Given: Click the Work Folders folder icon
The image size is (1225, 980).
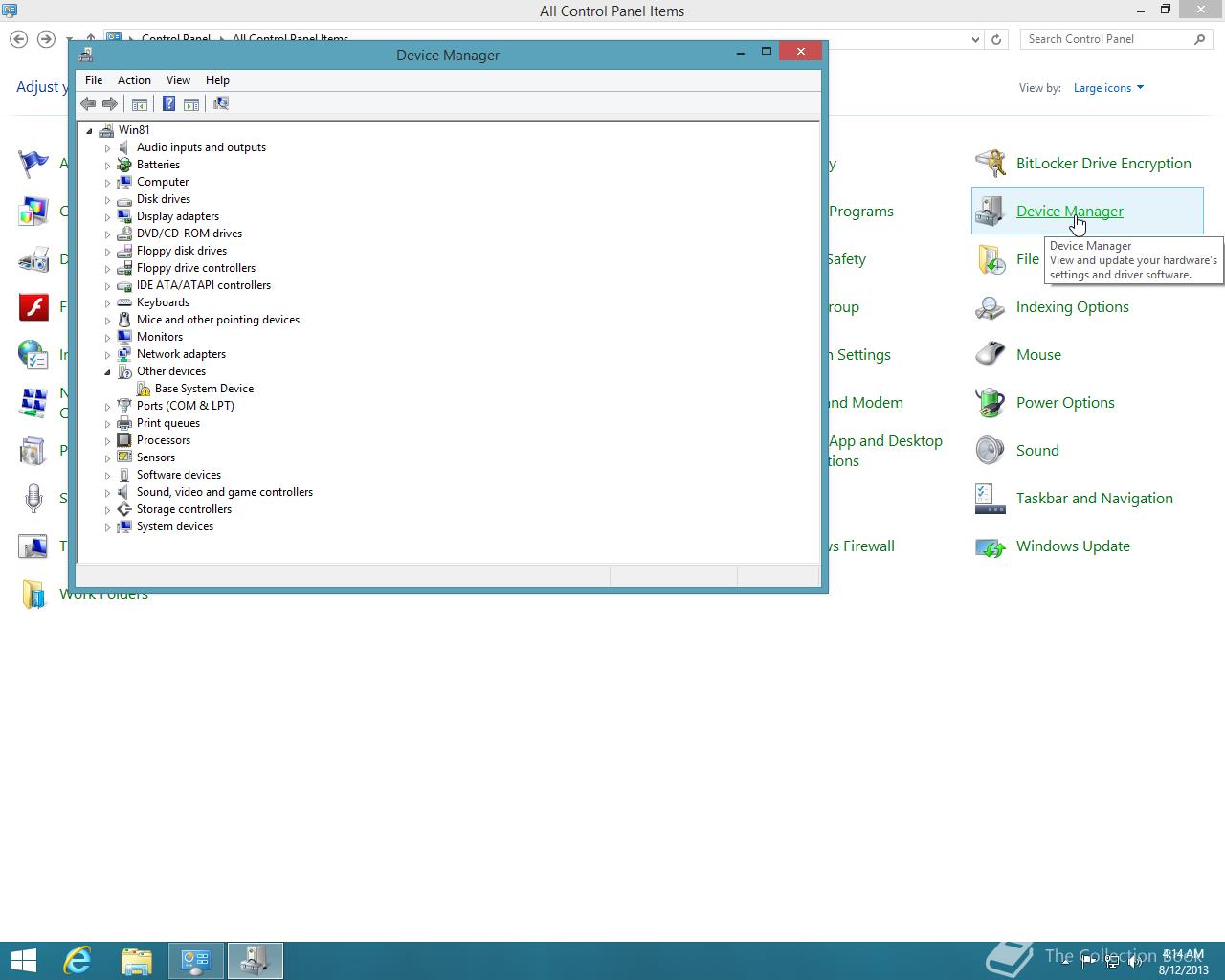Looking at the screenshot, I should coord(33,594).
